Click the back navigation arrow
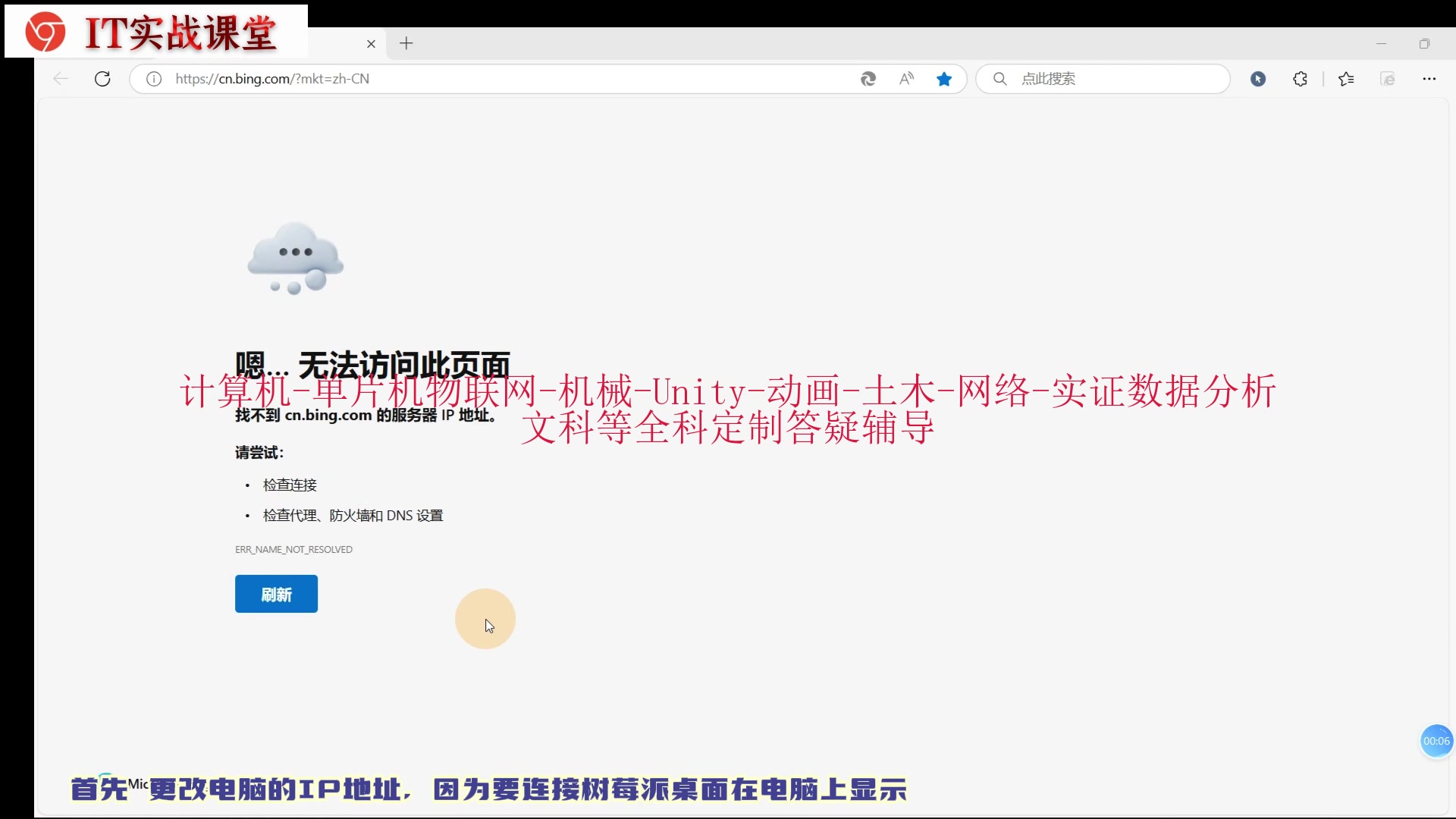The image size is (1456, 819). (61, 79)
